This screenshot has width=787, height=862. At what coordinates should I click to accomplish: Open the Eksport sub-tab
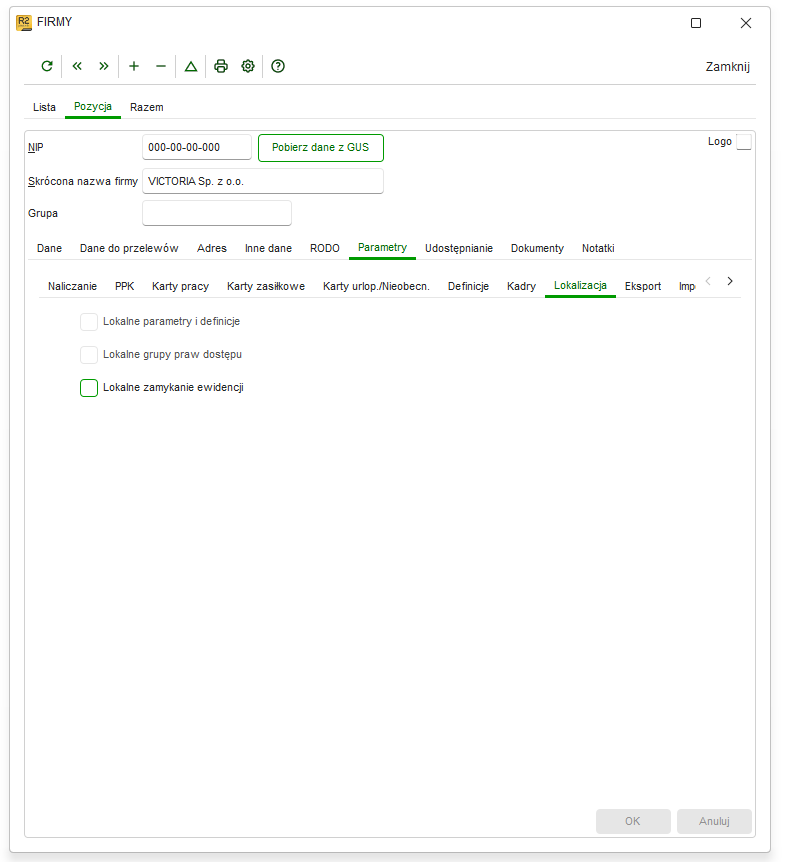(x=643, y=286)
